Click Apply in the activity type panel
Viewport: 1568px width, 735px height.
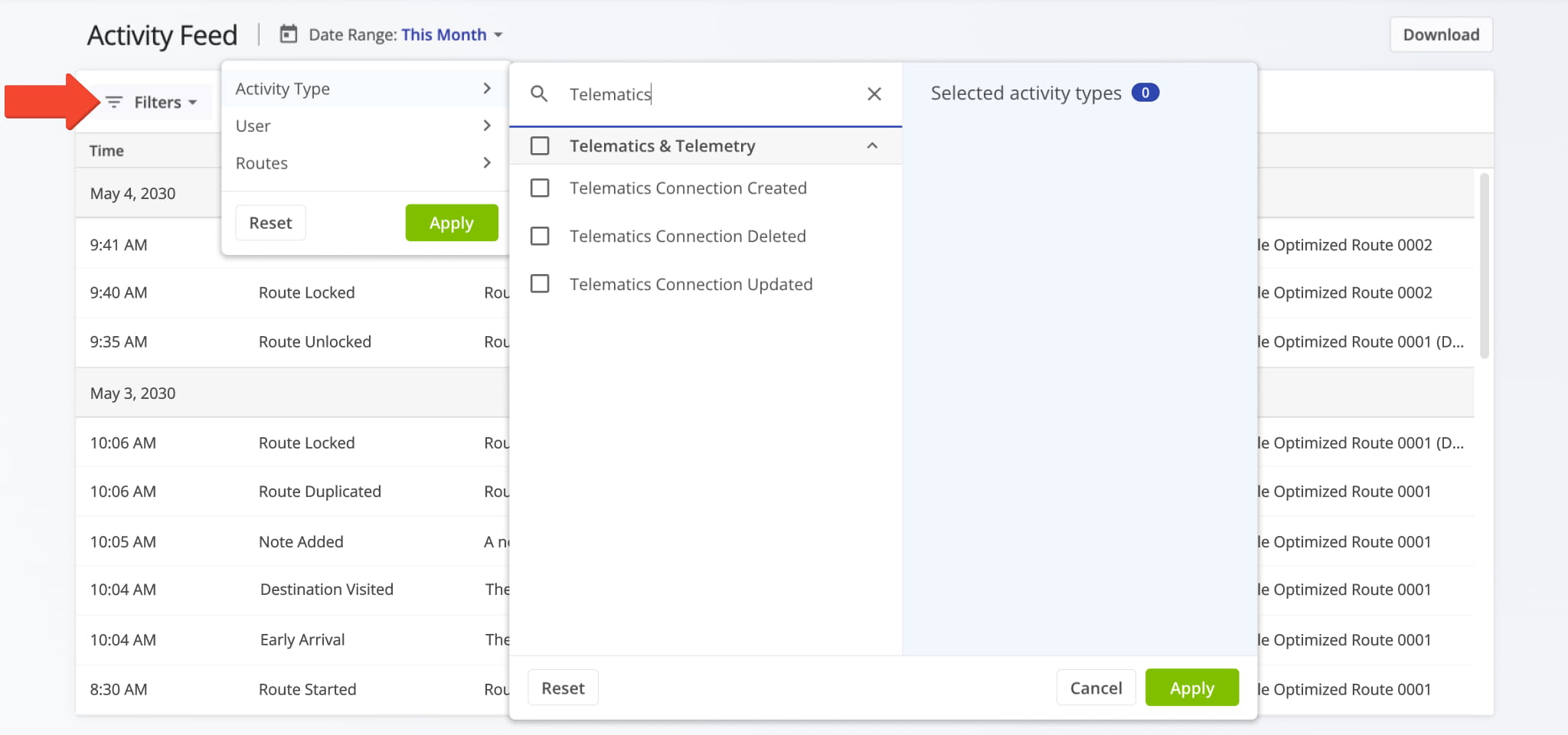coord(1192,688)
